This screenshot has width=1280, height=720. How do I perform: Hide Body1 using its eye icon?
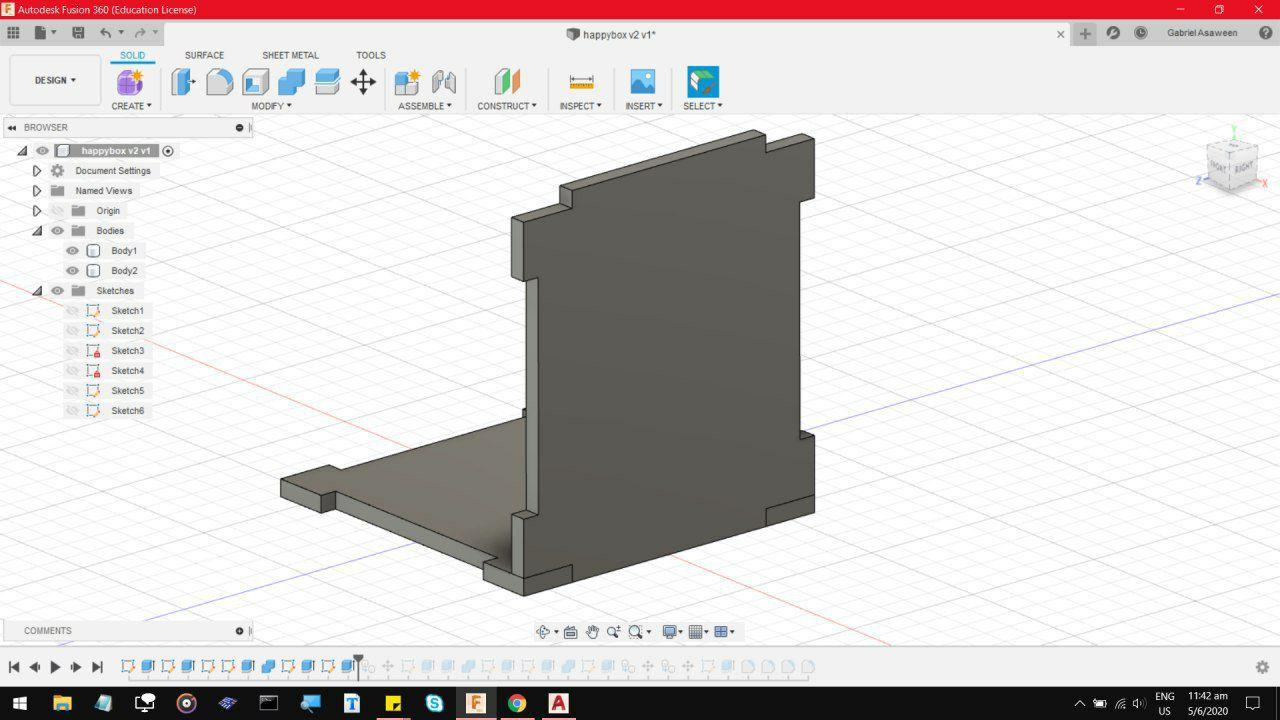point(72,251)
